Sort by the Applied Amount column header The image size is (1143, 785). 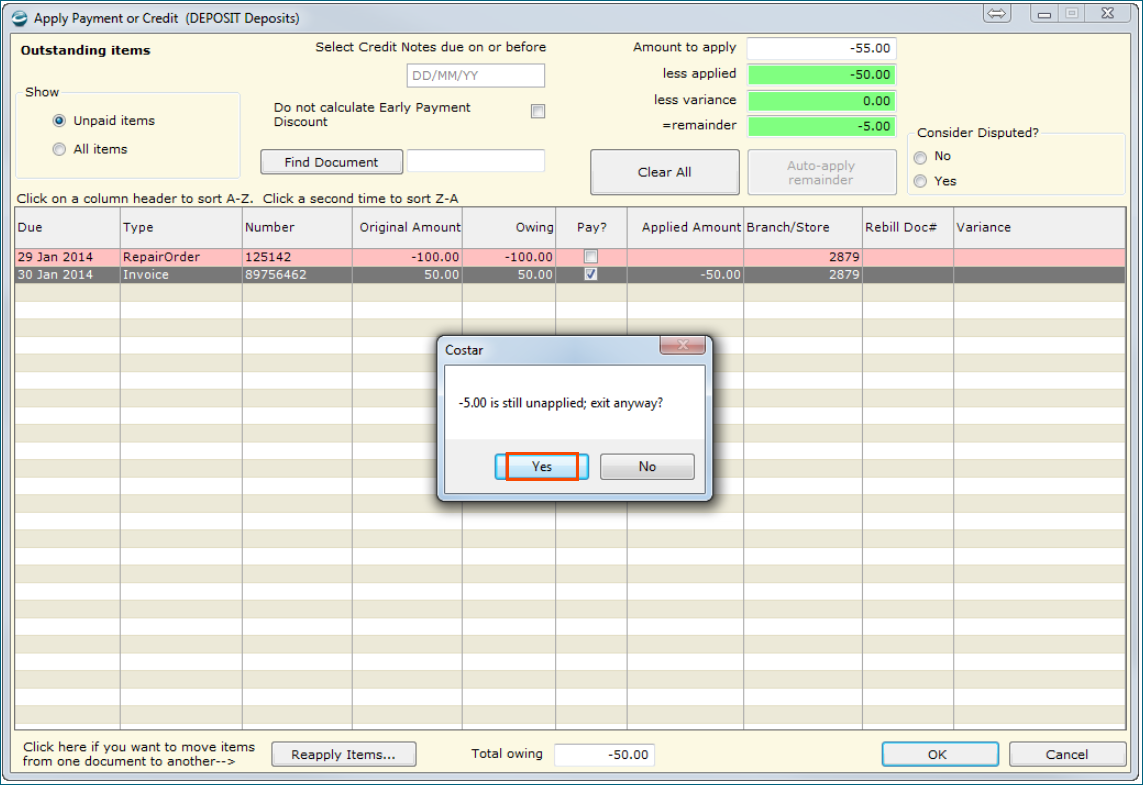click(x=685, y=227)
